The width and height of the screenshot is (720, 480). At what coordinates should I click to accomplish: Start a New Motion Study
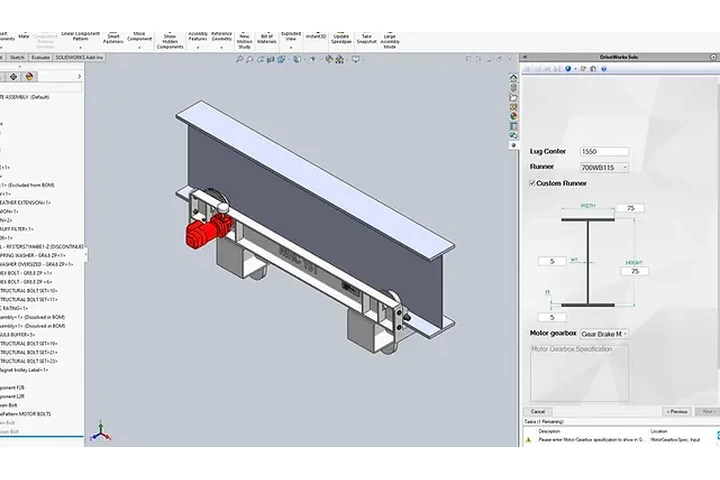(x=244, y=40)
